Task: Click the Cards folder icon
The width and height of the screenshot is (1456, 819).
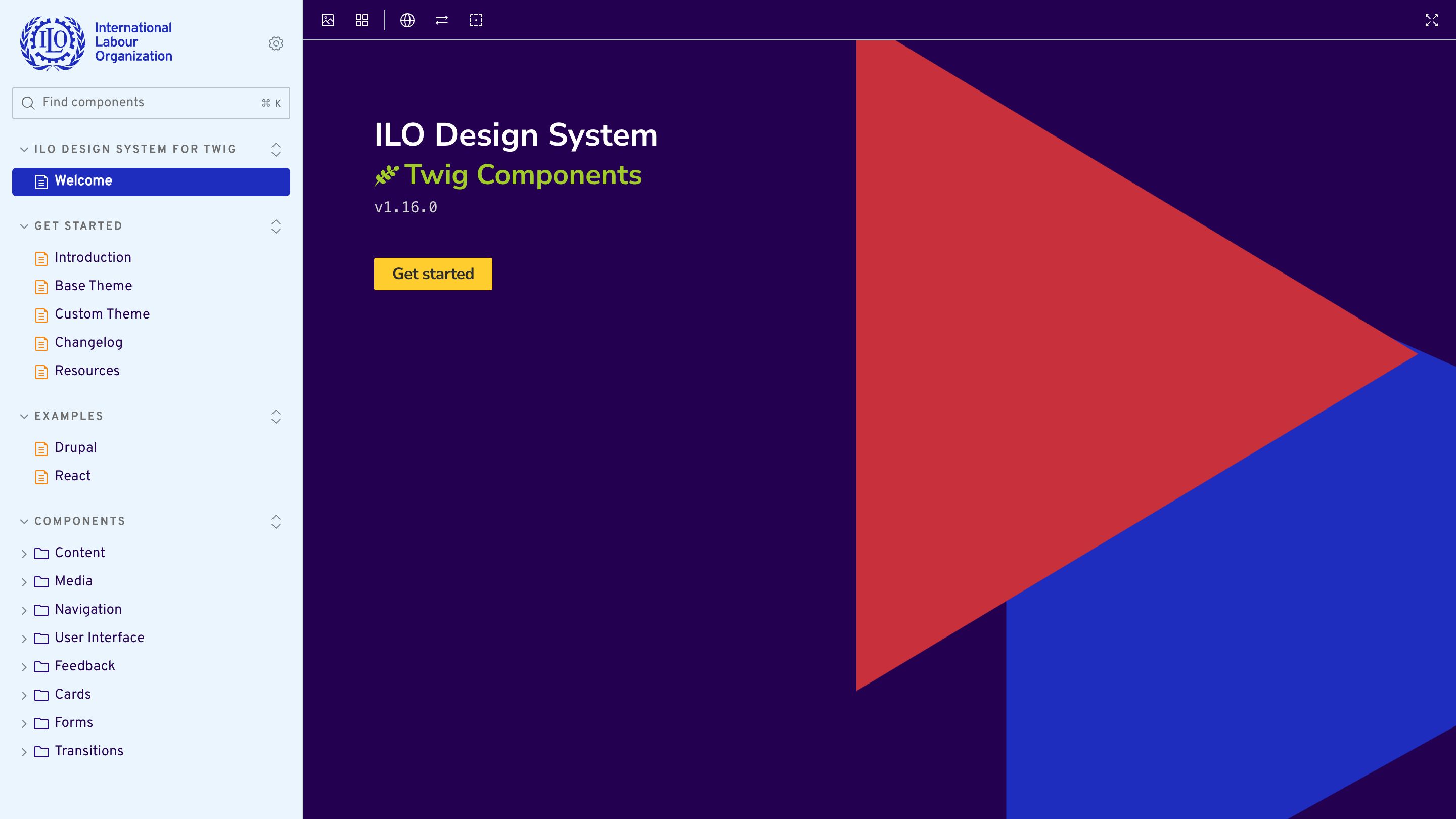Action: 41,695
